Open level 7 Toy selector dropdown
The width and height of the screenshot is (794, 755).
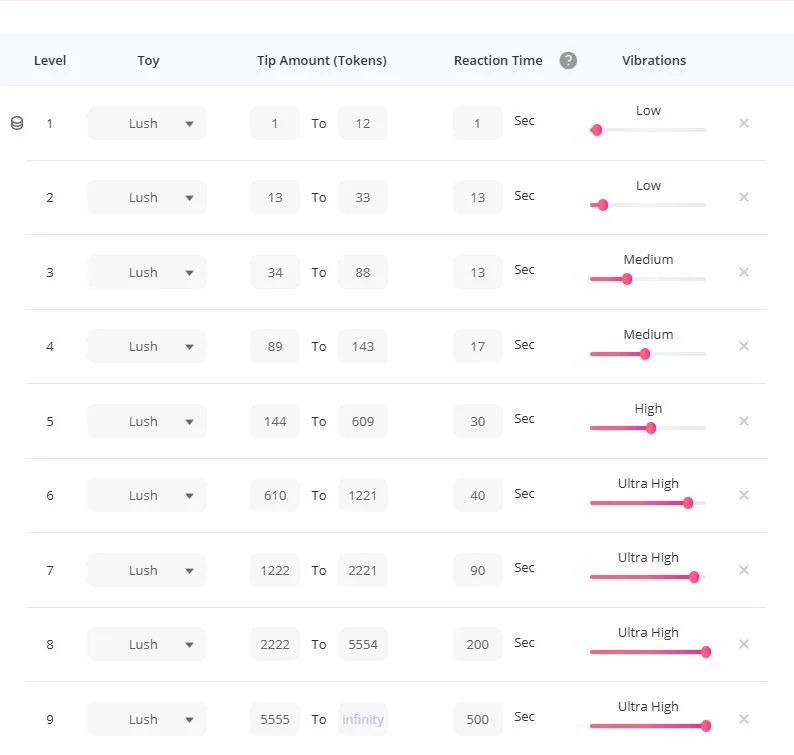click(x=147, y=570)
